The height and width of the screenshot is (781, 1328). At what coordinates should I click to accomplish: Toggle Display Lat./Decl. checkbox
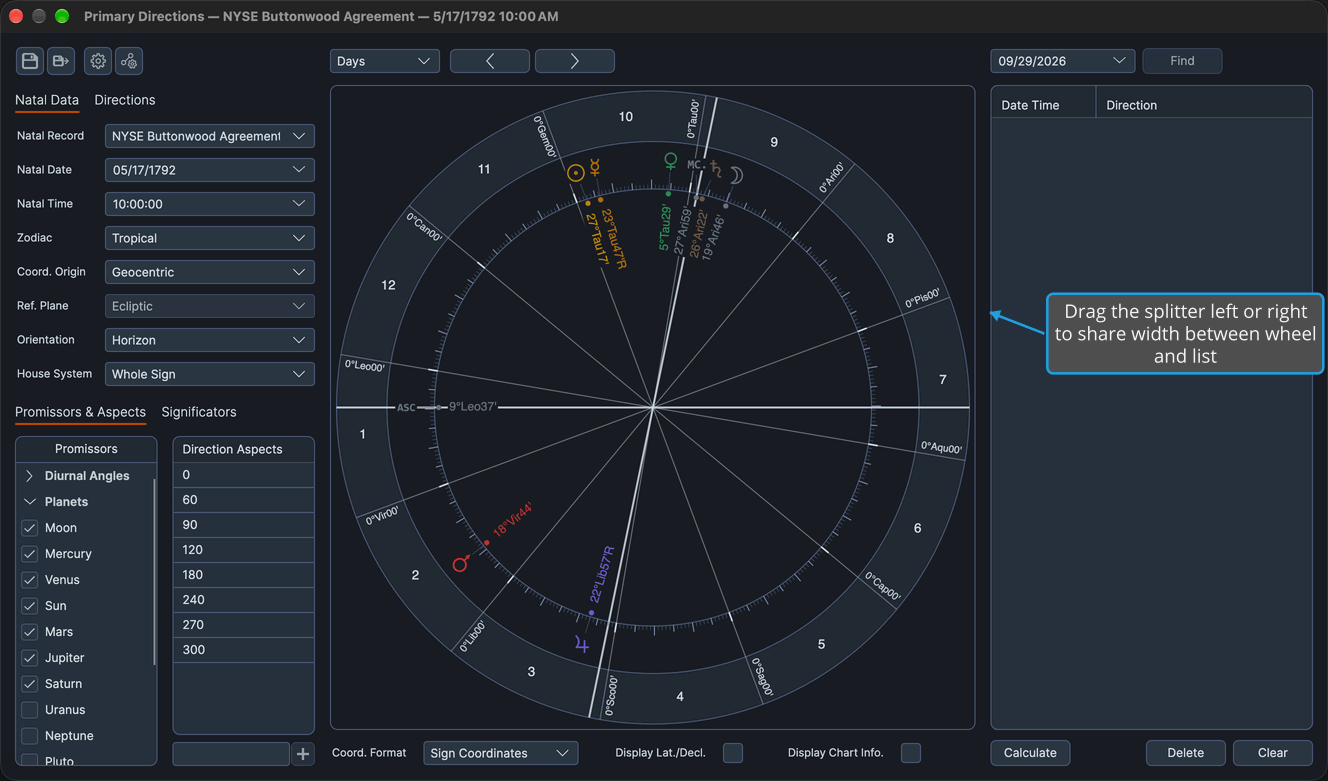coord(733,753)
